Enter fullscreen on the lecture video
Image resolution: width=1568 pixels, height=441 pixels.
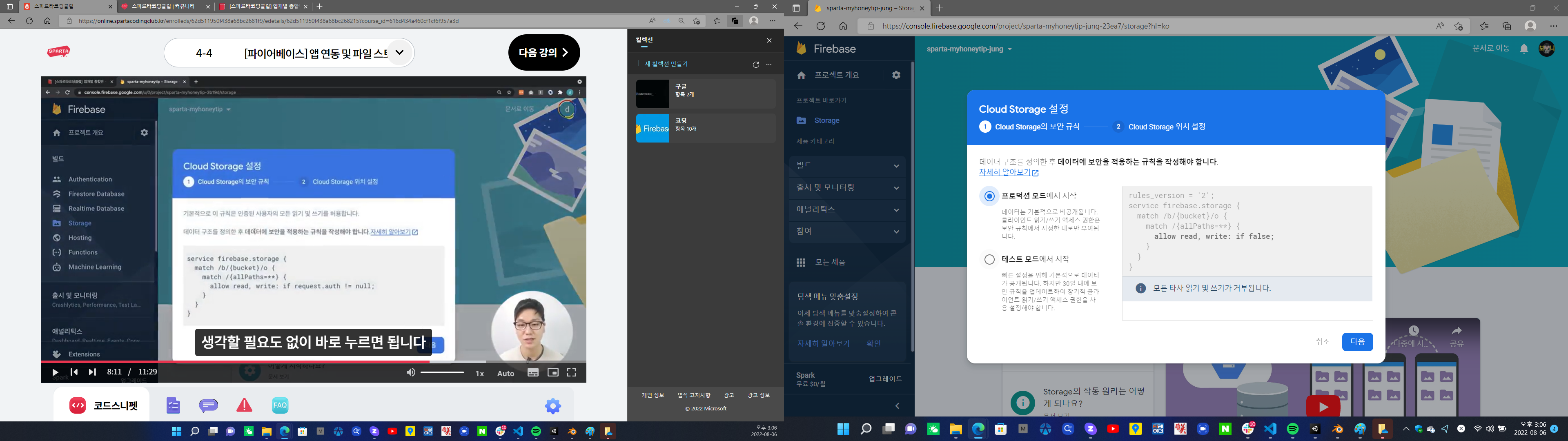[572, 372]
